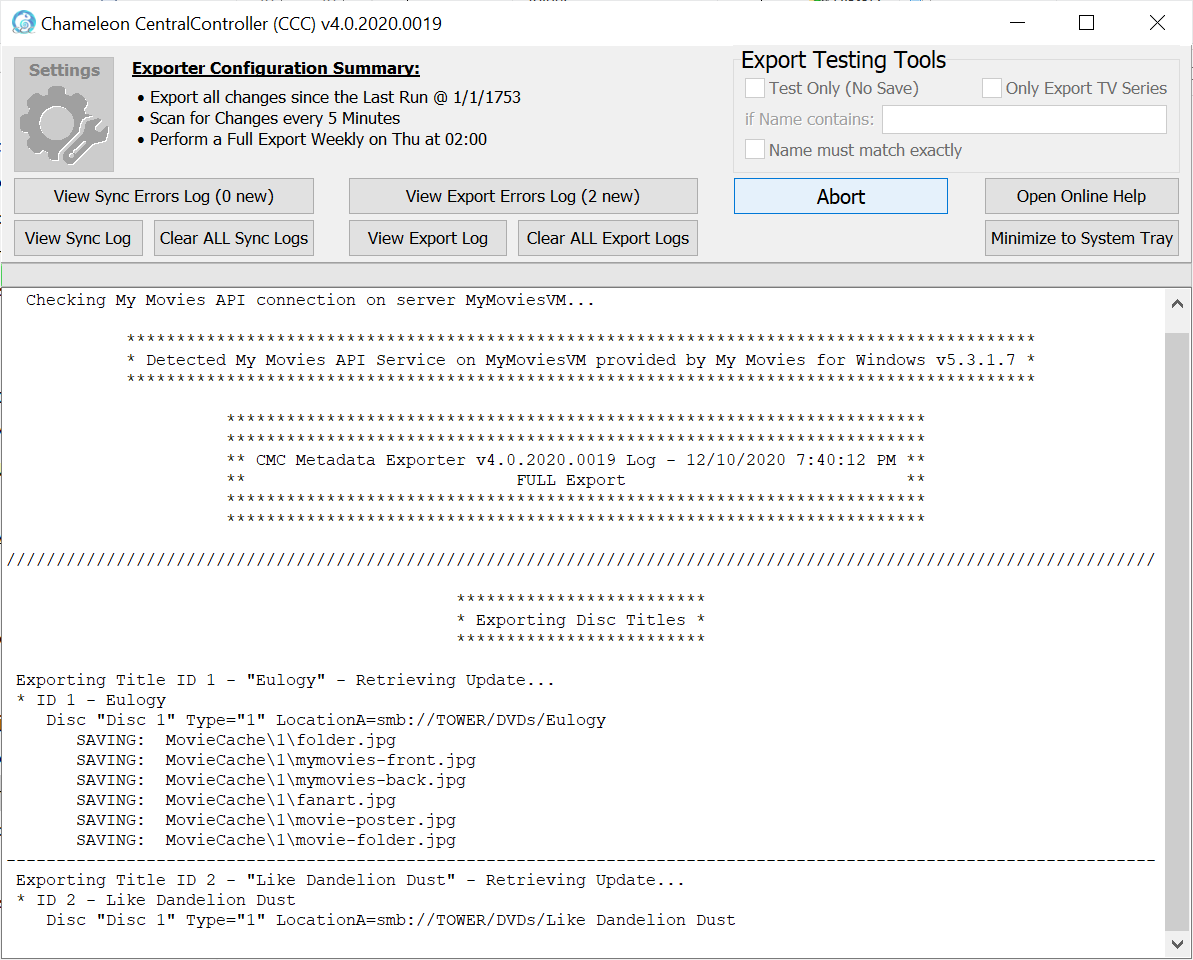The image size is (1193, 960).
Task: Click the 'FULL Export' log banner text
Action: coord(571,480)
